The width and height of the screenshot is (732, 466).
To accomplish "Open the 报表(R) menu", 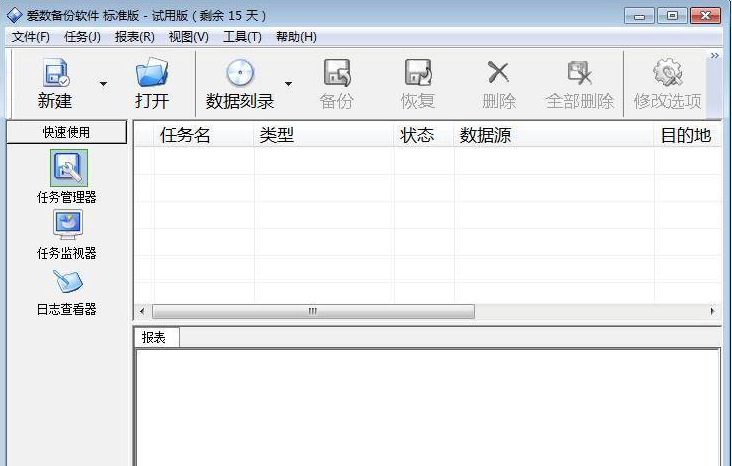I will pyautogui.click(x=134, y=37).
